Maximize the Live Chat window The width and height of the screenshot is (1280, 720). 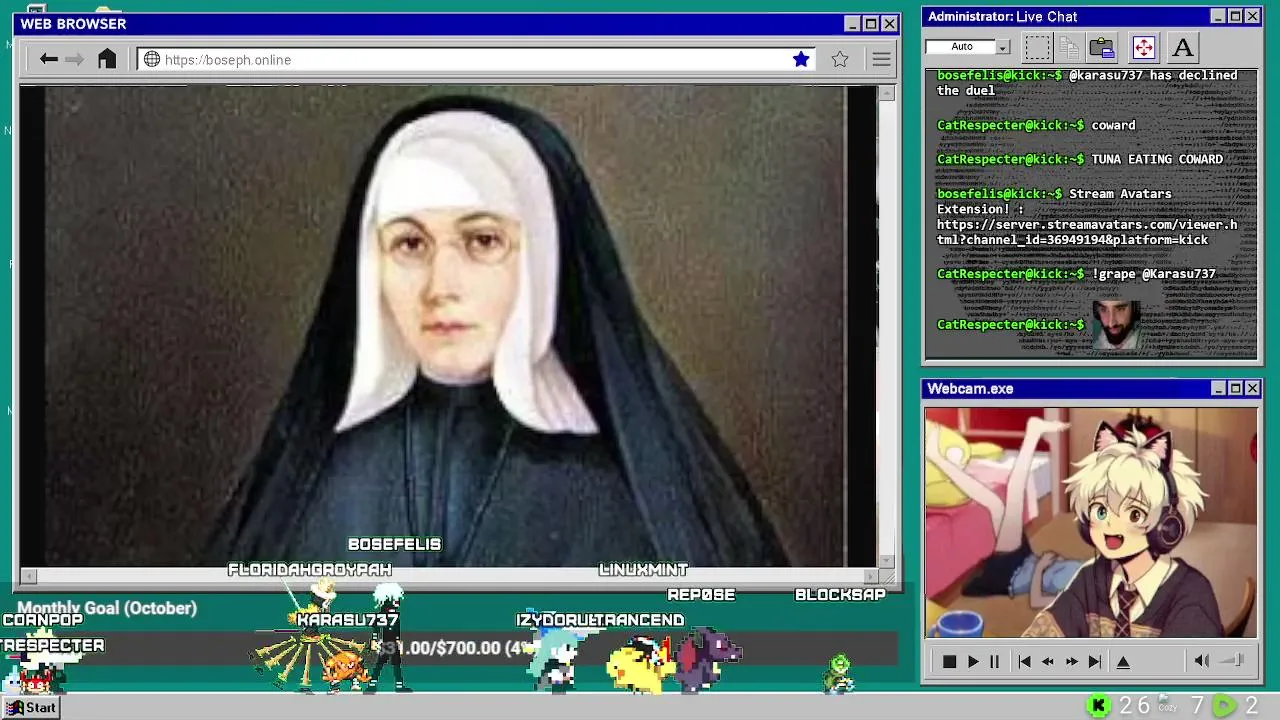pos(1235,16)
